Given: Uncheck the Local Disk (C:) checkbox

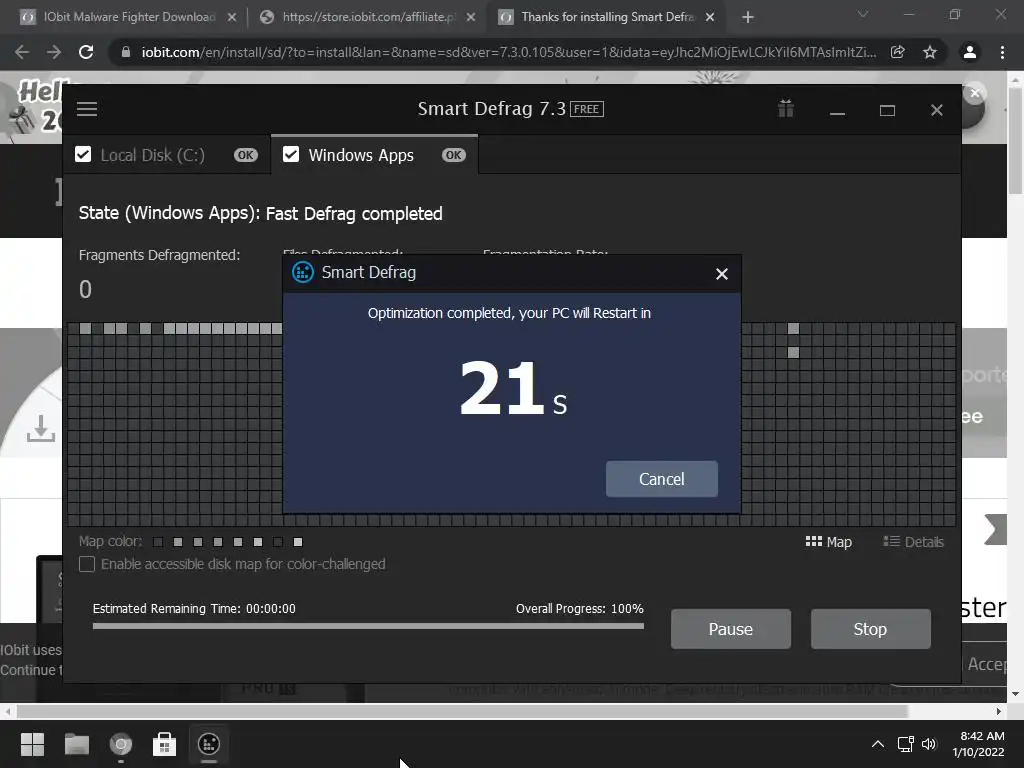Looking at the screenshot, I should pyautogui.click(x=83, y=155).
